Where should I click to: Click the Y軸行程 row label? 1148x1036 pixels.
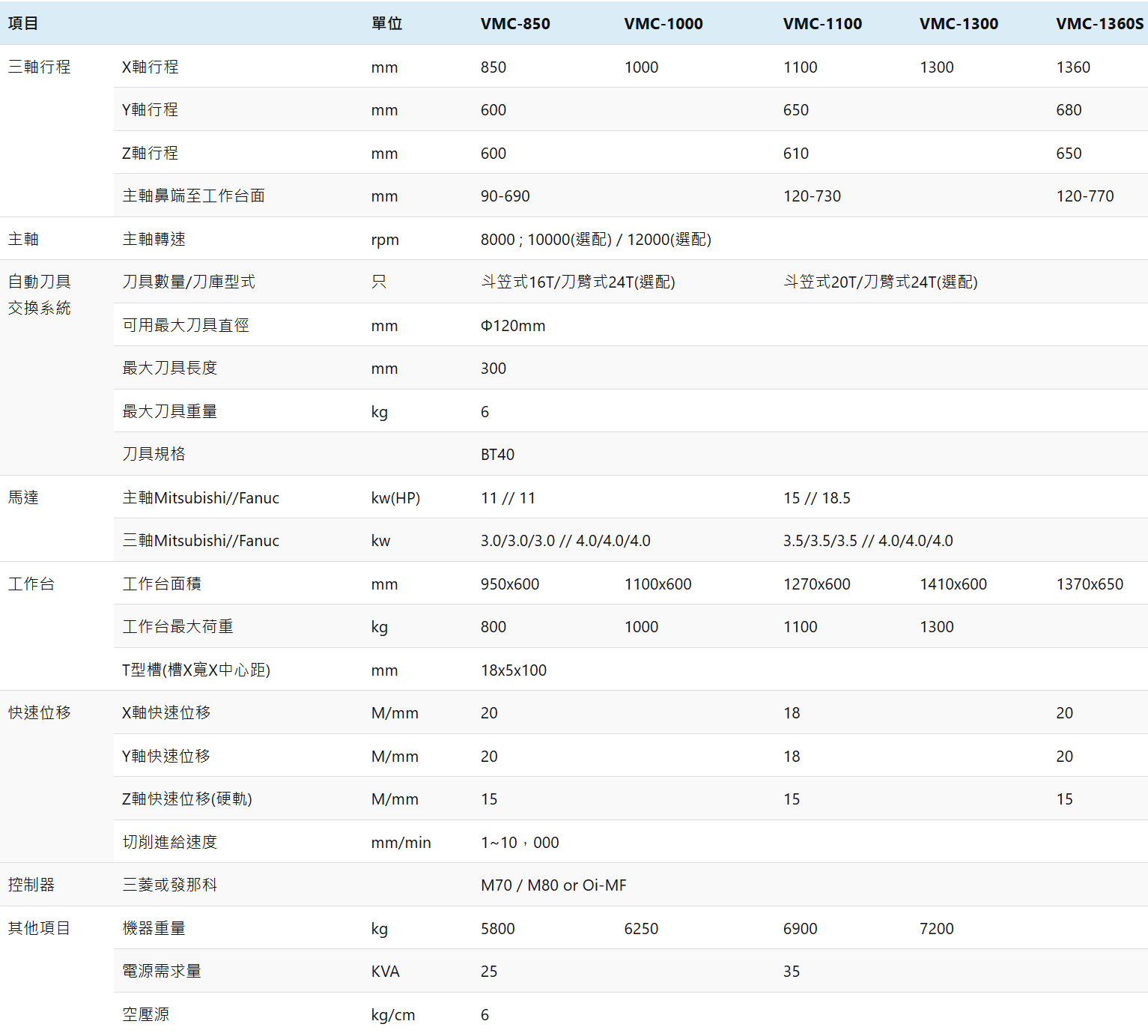tap(151, 109)
